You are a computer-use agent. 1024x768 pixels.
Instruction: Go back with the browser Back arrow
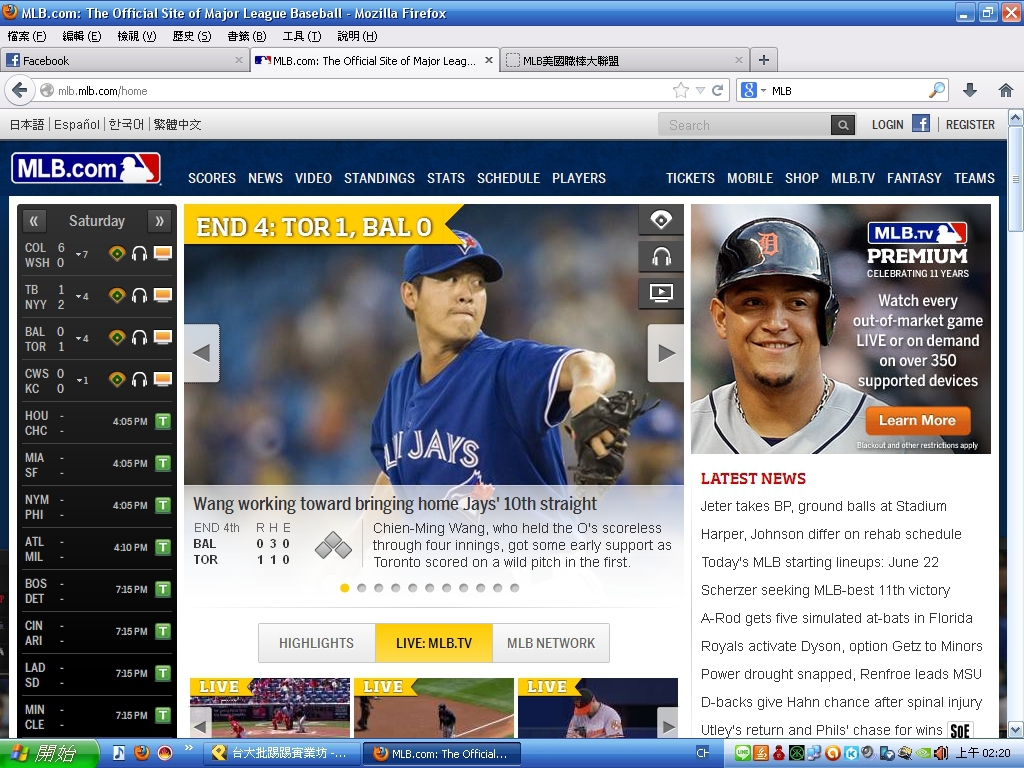20,90
